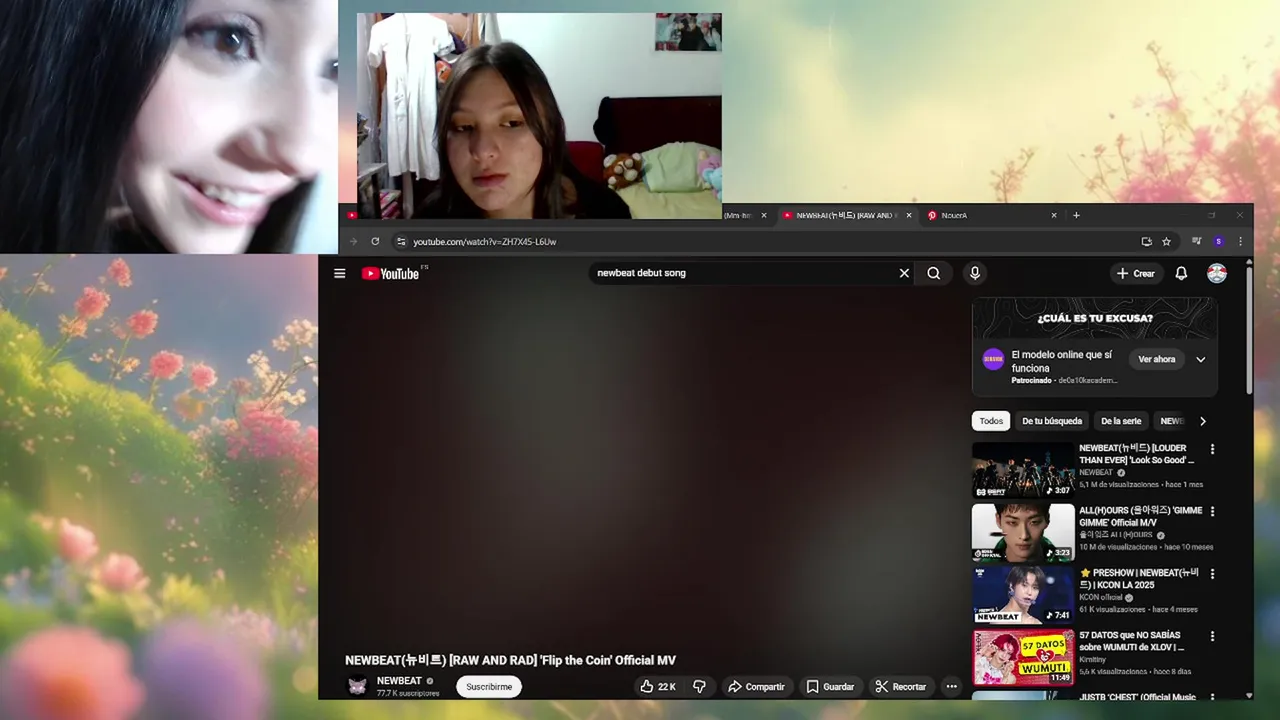Screen dimensions: 1280x720
Task: Expand the sponsored ad chevron
Action: coord(1200,359)
